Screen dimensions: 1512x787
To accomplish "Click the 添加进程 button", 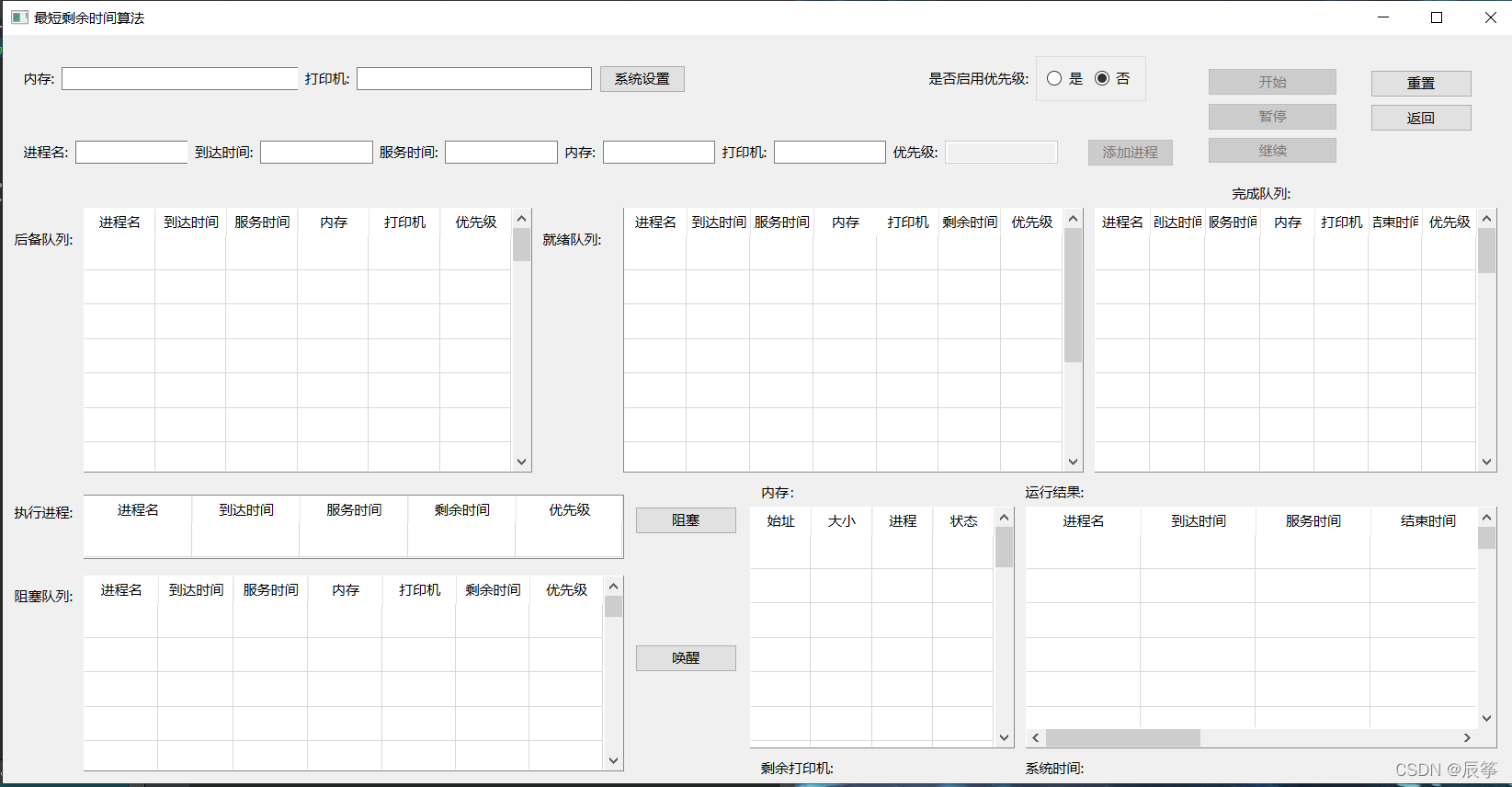I will [1131, 153].
